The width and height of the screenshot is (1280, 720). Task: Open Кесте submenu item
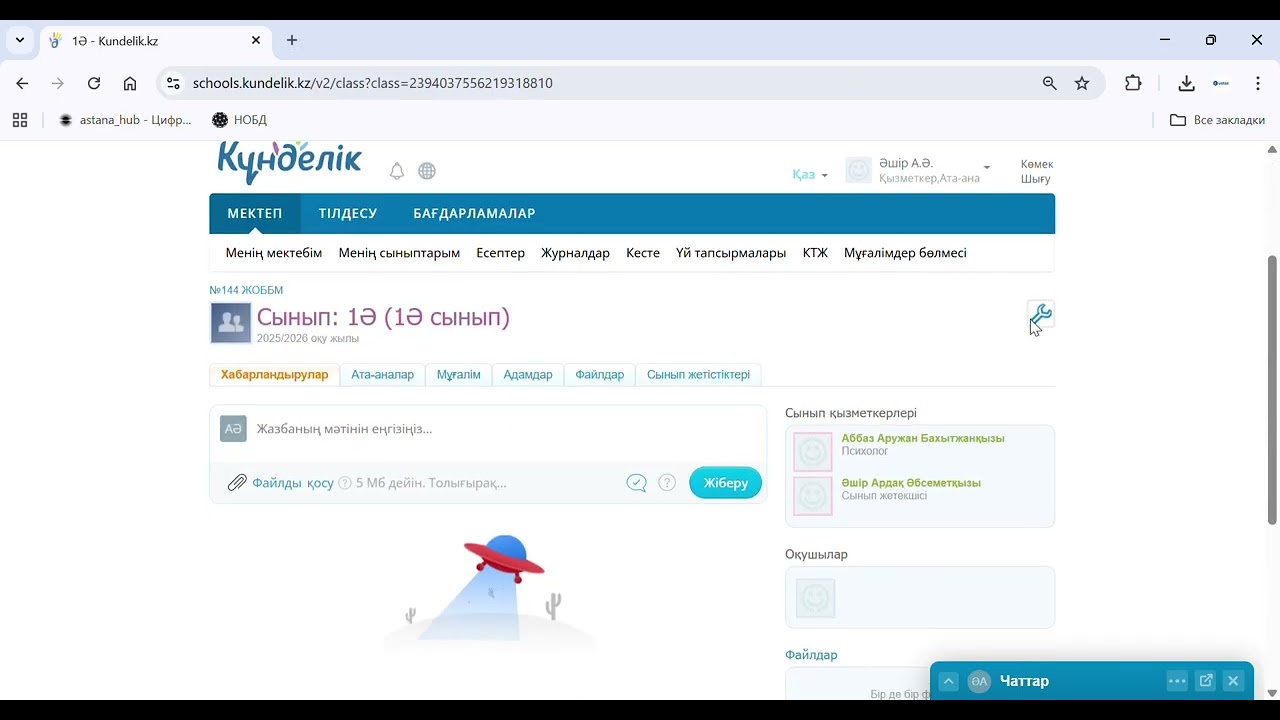coord(643,253)
